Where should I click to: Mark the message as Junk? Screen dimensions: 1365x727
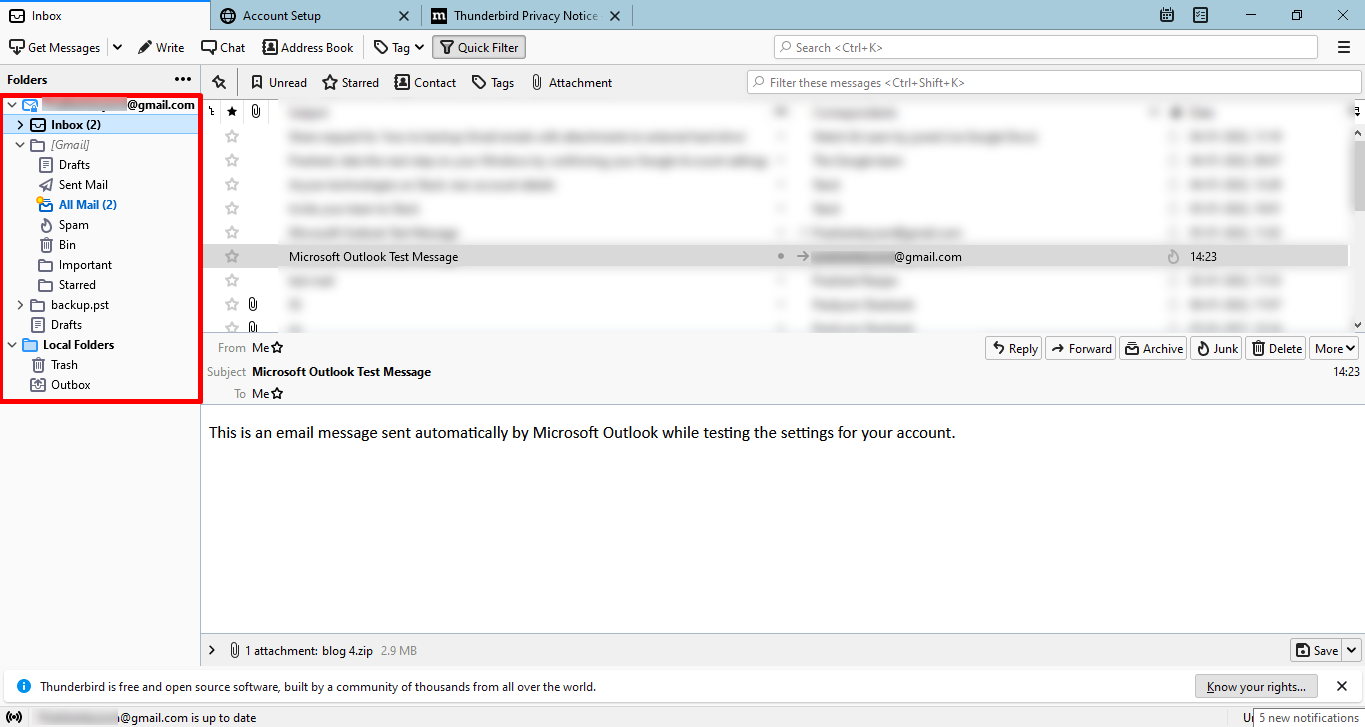click(x=1216, y=348)
